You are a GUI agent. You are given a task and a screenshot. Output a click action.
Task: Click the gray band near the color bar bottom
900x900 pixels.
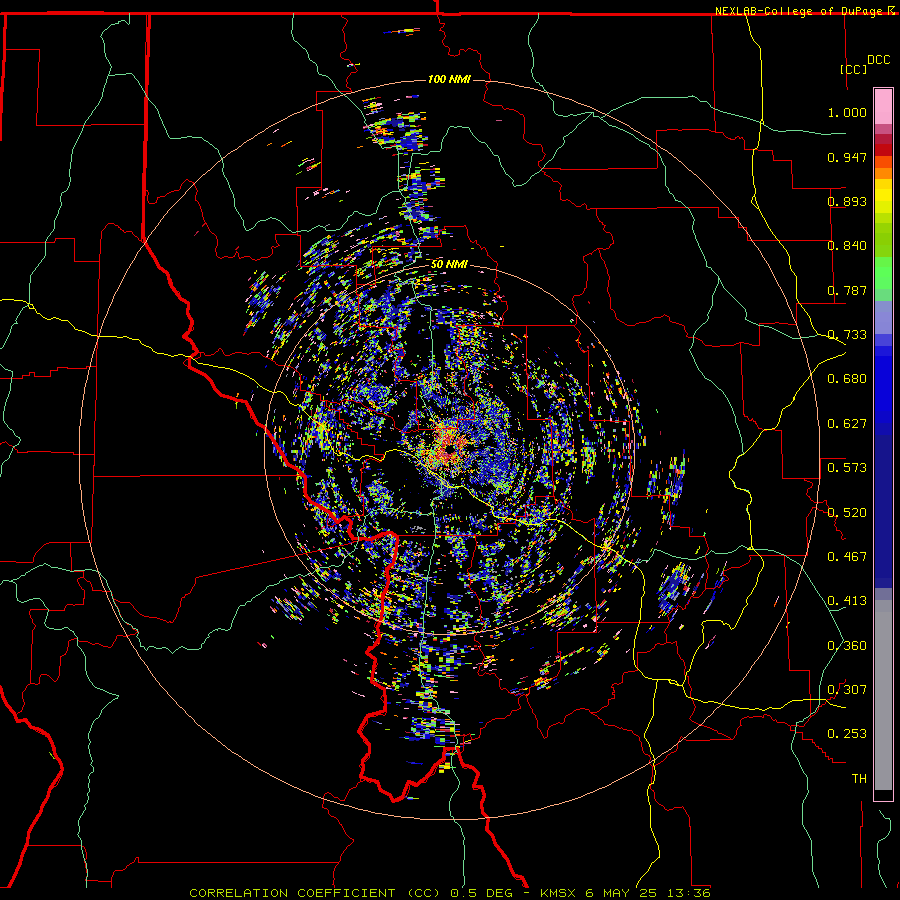tap(883, 695)
